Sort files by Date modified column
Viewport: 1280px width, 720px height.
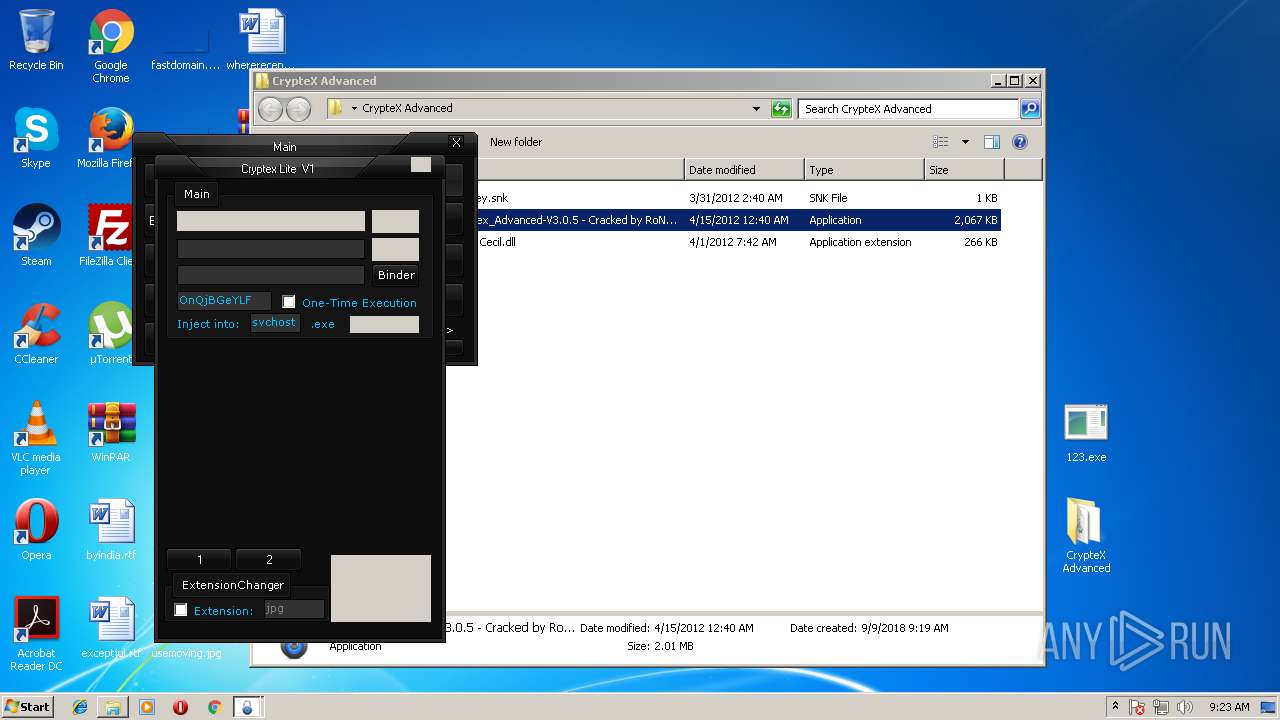point(744,170)
